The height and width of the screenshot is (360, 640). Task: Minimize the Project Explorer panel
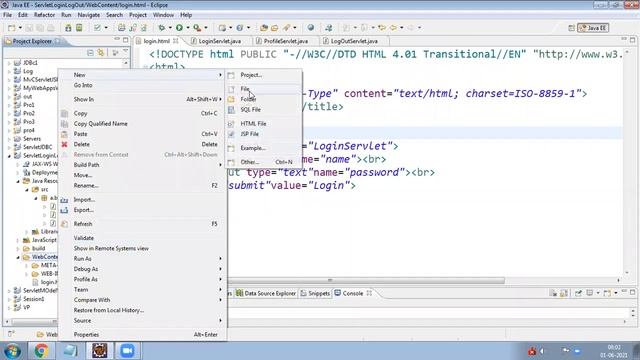pyautogui.click(x=117, y=39)
